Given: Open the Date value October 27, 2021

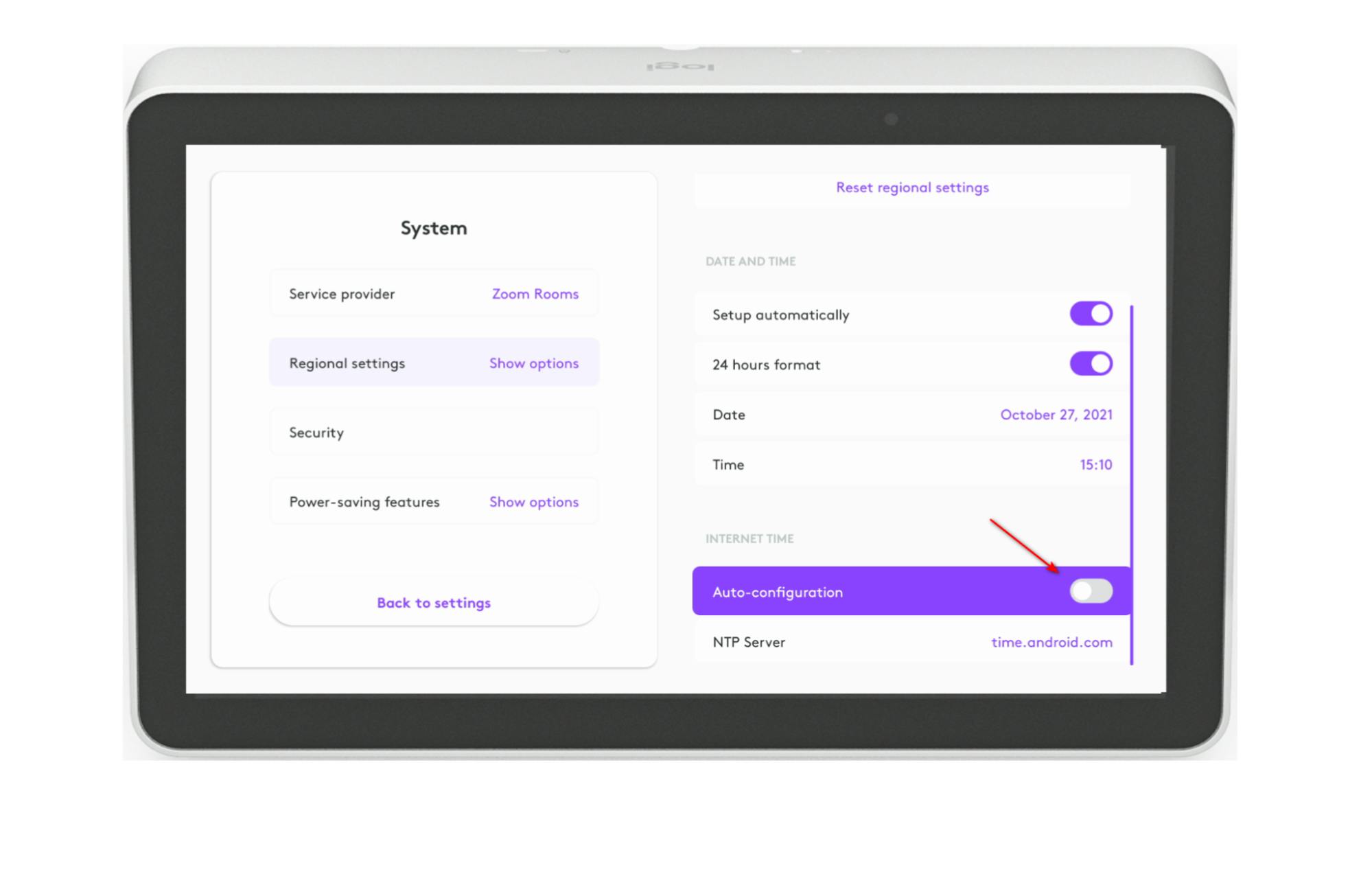Looking at the screenshot, I should [1056, 415].
